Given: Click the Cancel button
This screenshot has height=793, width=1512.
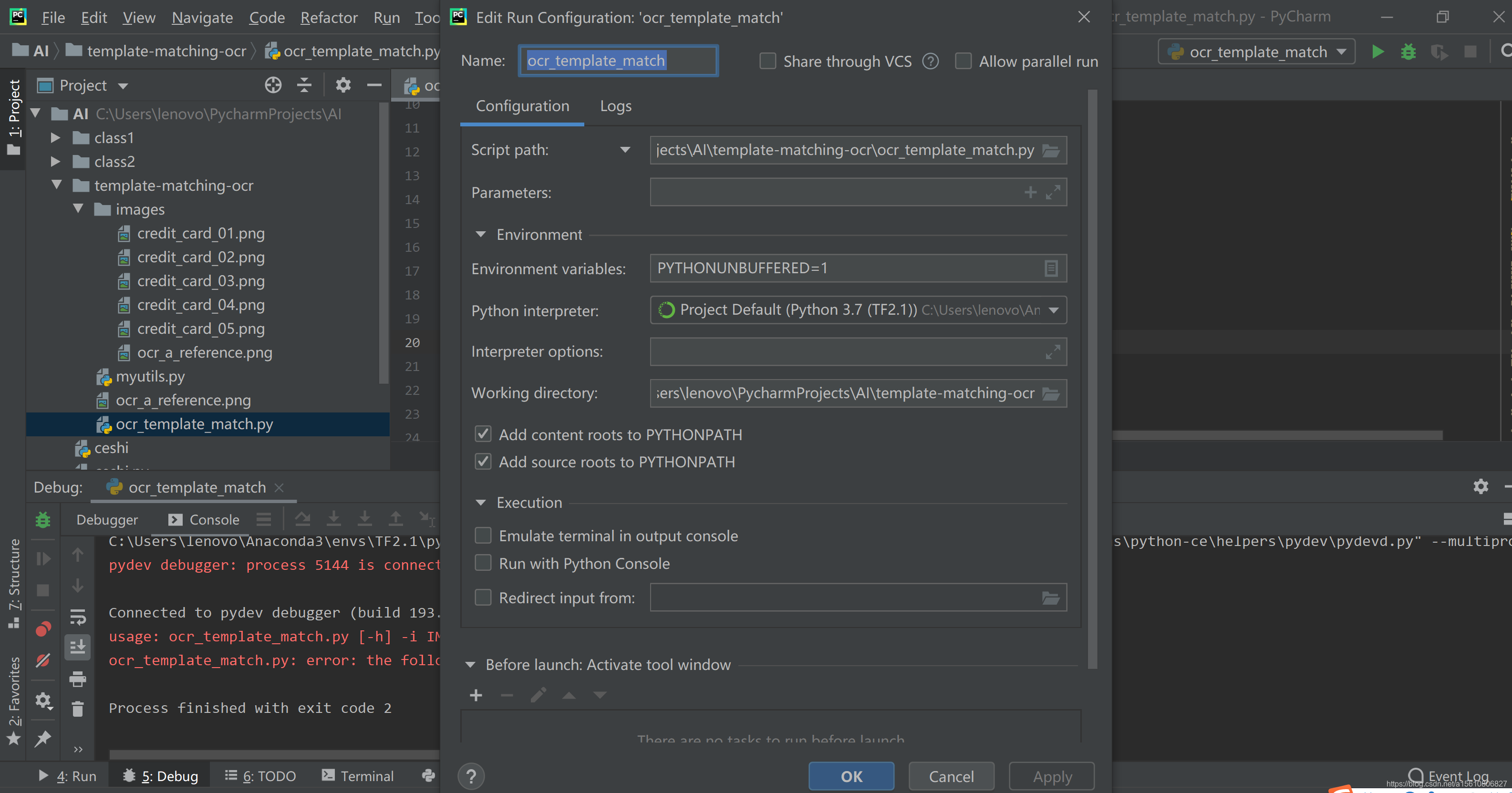Looking at the screenshot, I should (x=950, y=776).
